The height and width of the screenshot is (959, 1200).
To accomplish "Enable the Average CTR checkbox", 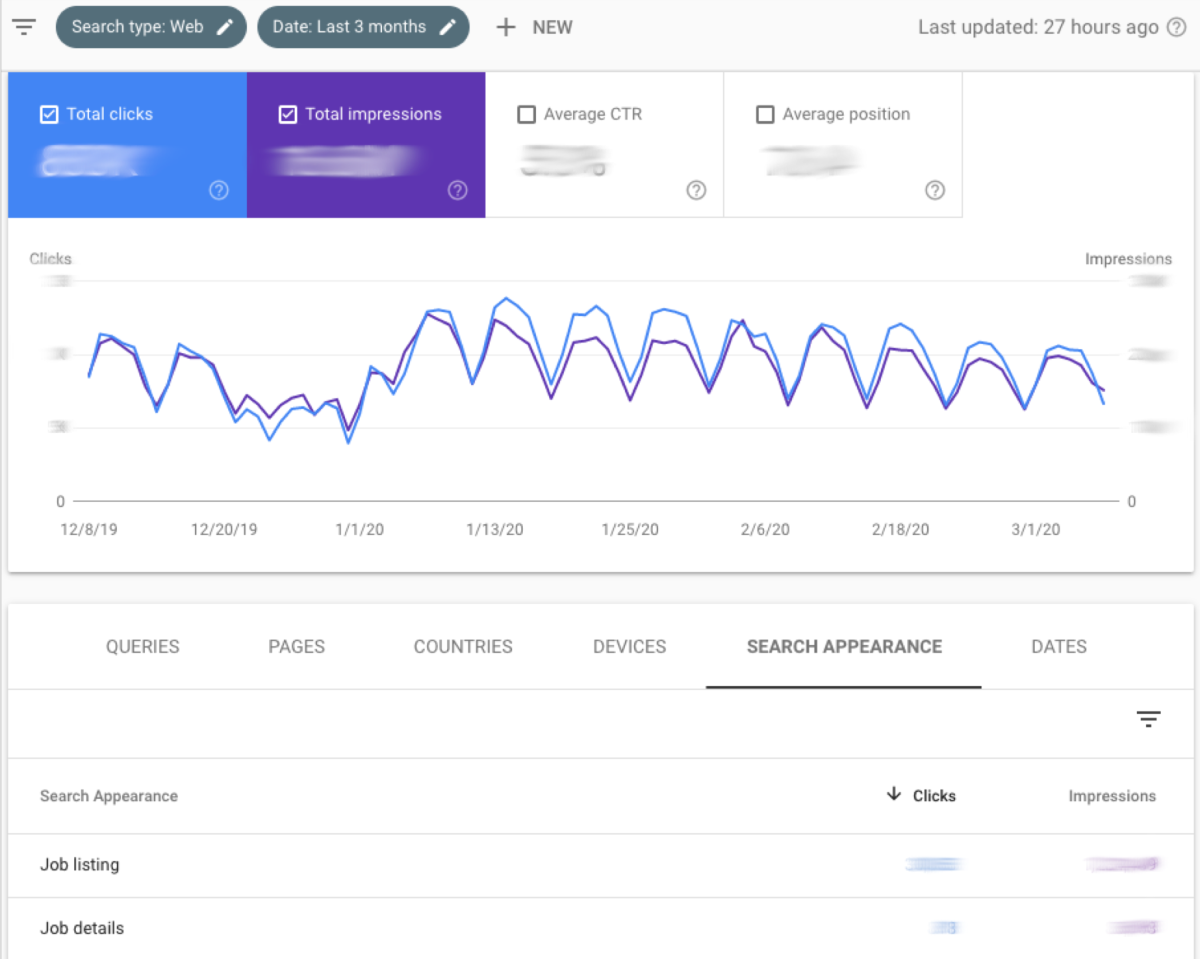I will pyautogui.click(x=527, y=115).
